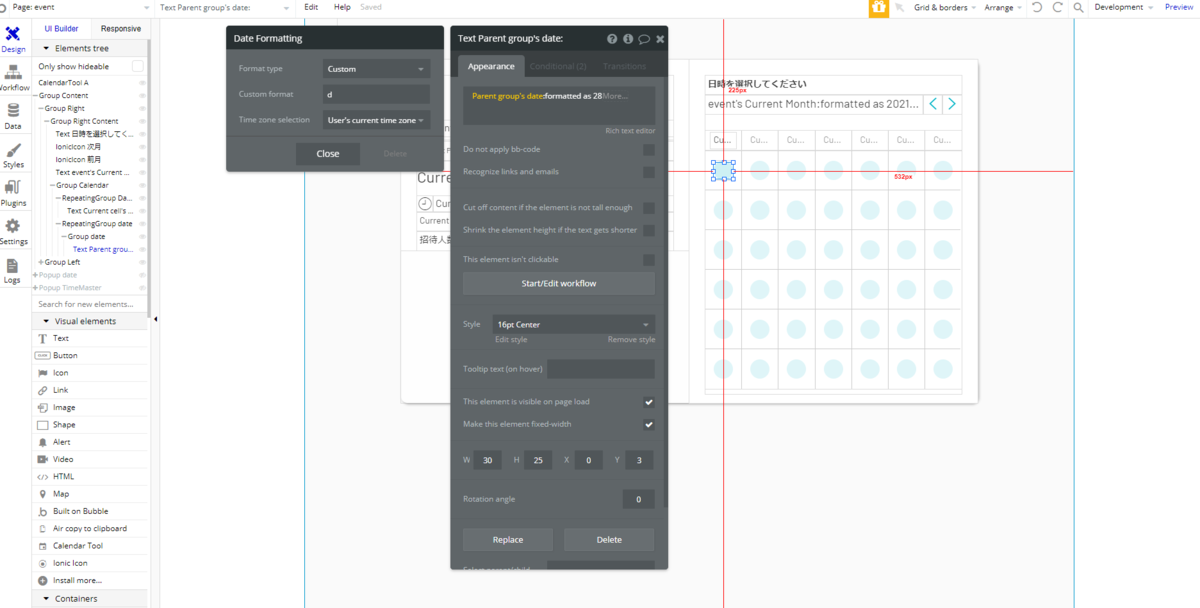Open the comment bubble icon in property editor
Screen dimensions: 1200x608
point(644,39)
